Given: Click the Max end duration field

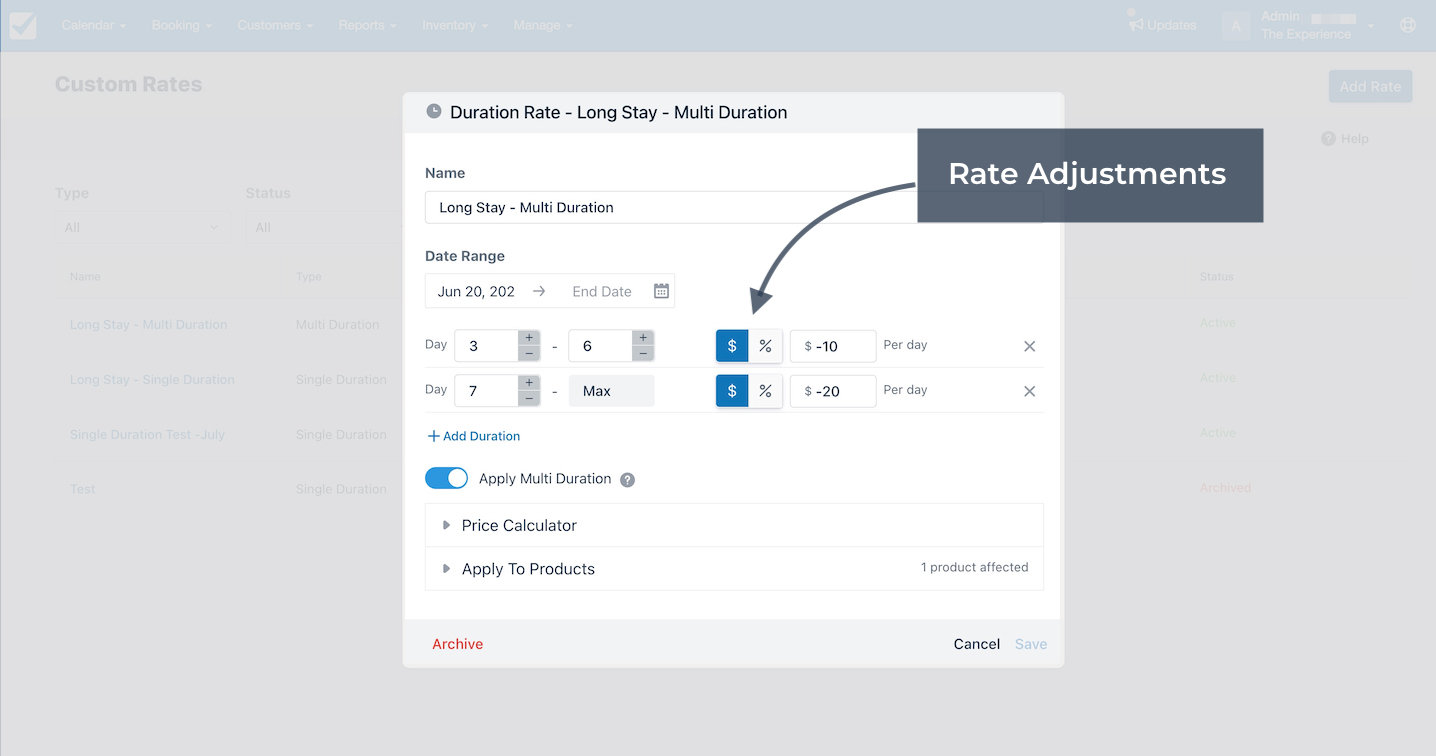Looking at the screenshot, I should pos(611,391).
